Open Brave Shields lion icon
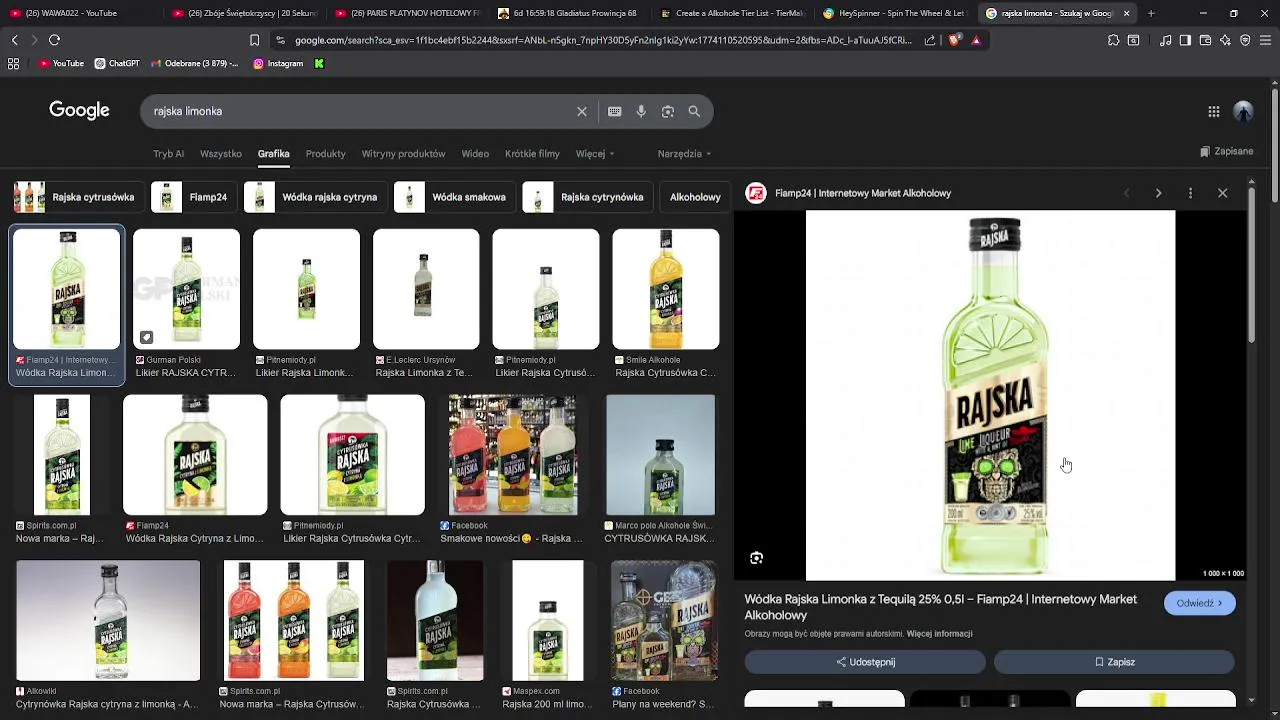The image size is (1280, 720). (x=954, y=40)
